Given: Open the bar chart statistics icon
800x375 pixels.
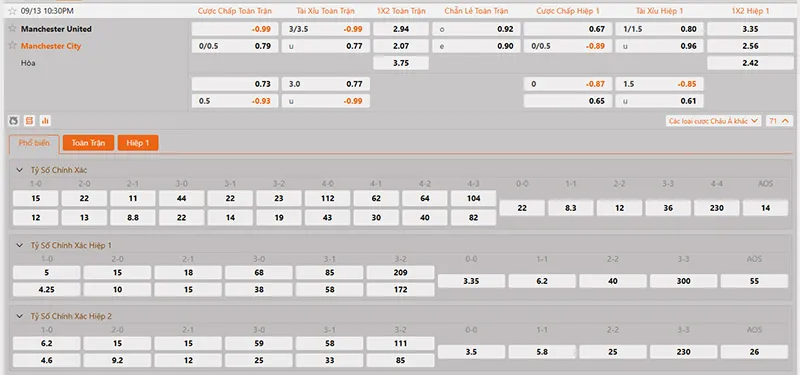Looking at the screenshot, I should (45, 121).
